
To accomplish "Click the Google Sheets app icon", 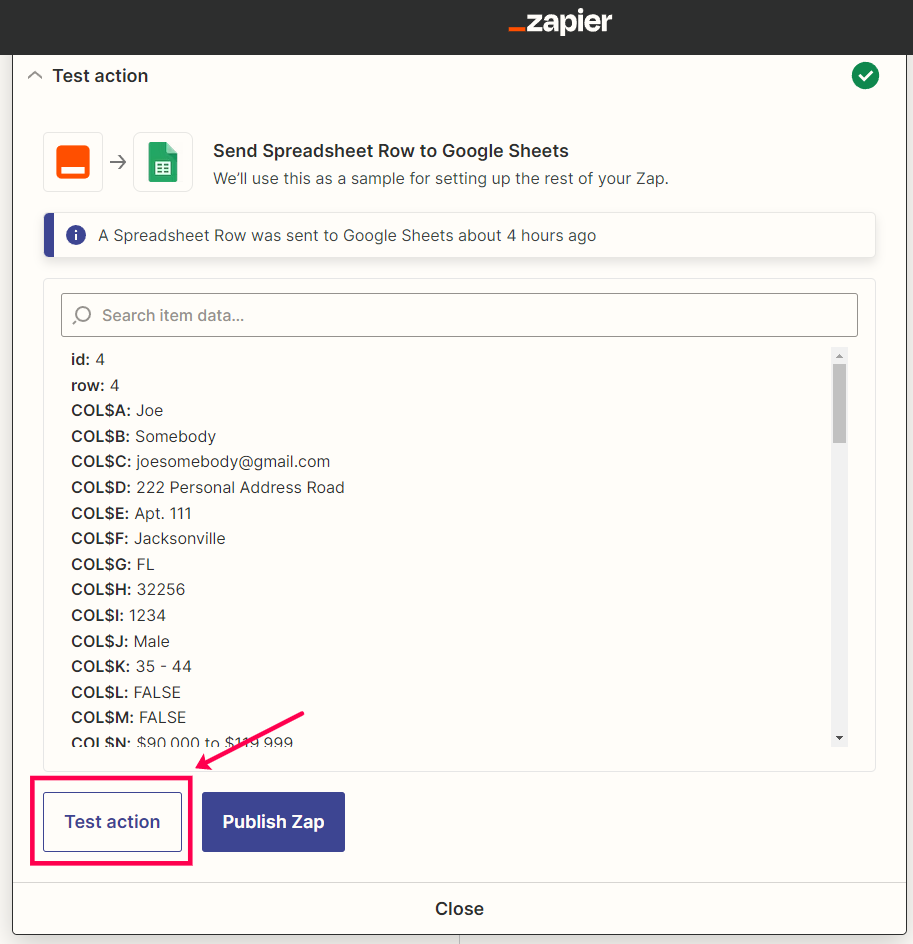I will tap(163, 162).
